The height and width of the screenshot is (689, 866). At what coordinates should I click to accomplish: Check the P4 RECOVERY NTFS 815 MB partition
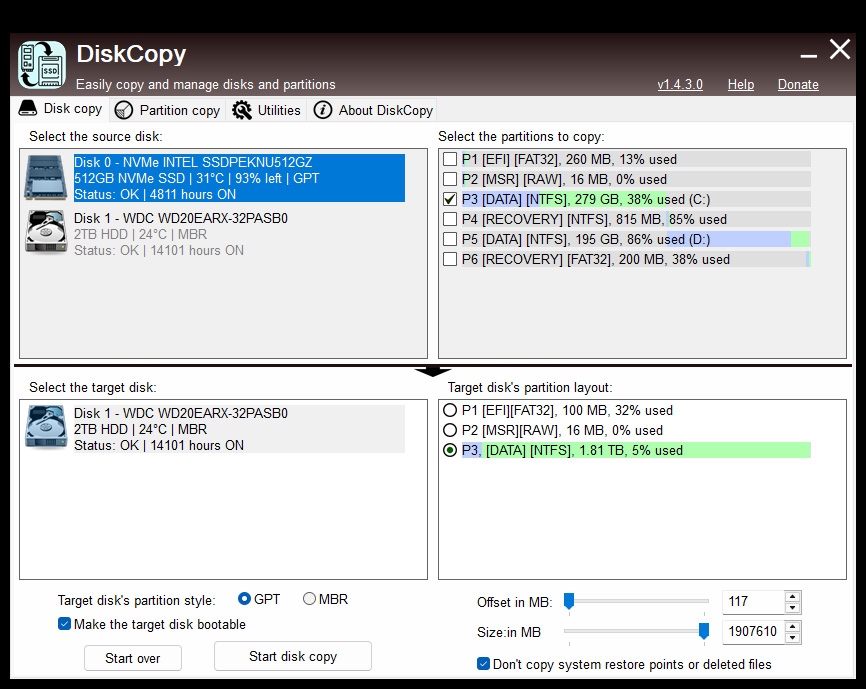pyautogui.click(x=450, y=219)
